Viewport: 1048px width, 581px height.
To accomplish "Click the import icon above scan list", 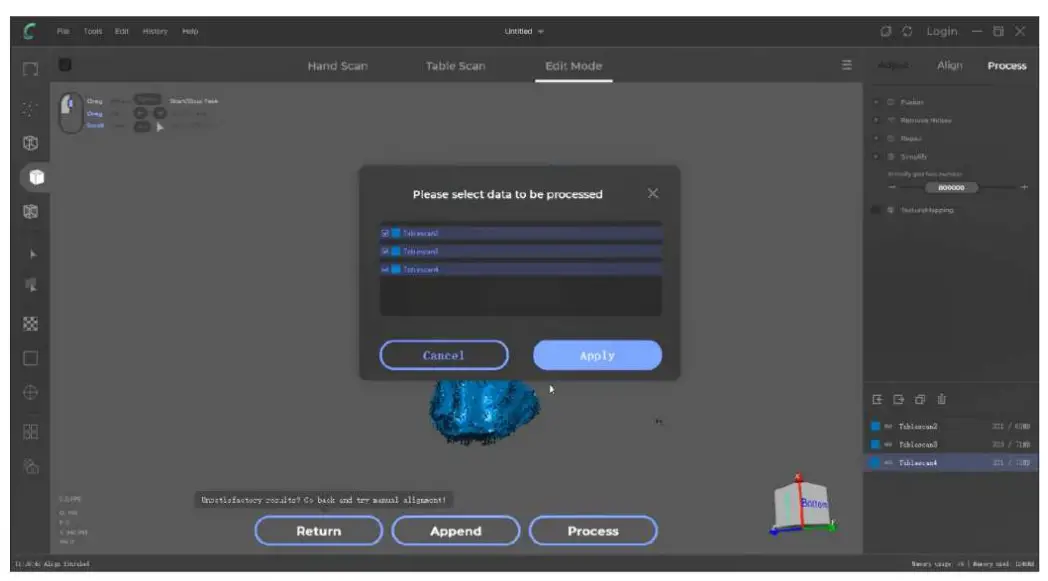I will [878, 399].
